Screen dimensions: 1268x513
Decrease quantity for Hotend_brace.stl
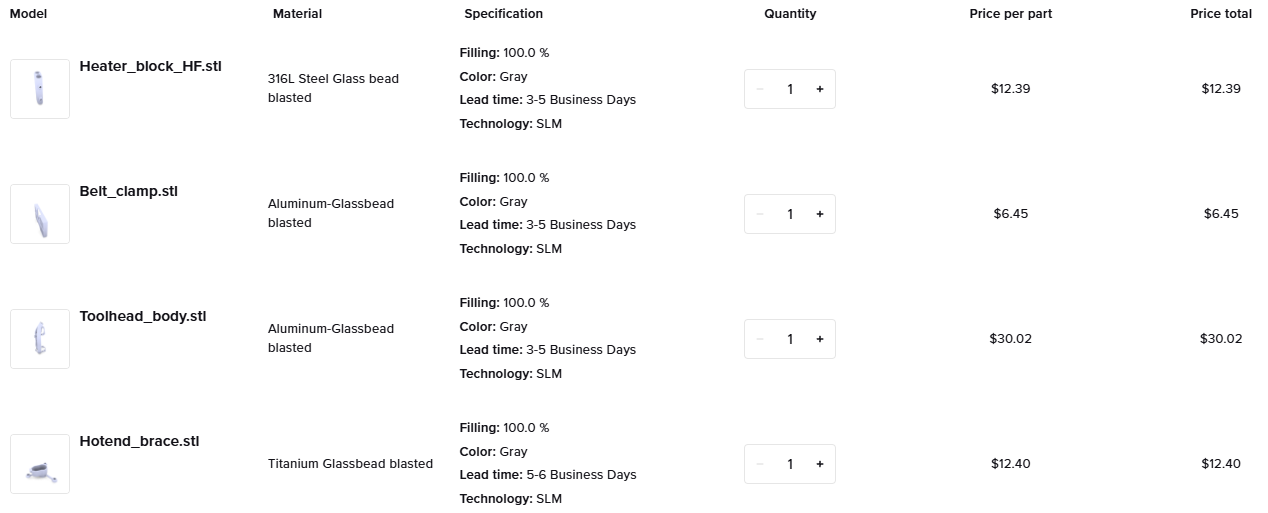760,464
